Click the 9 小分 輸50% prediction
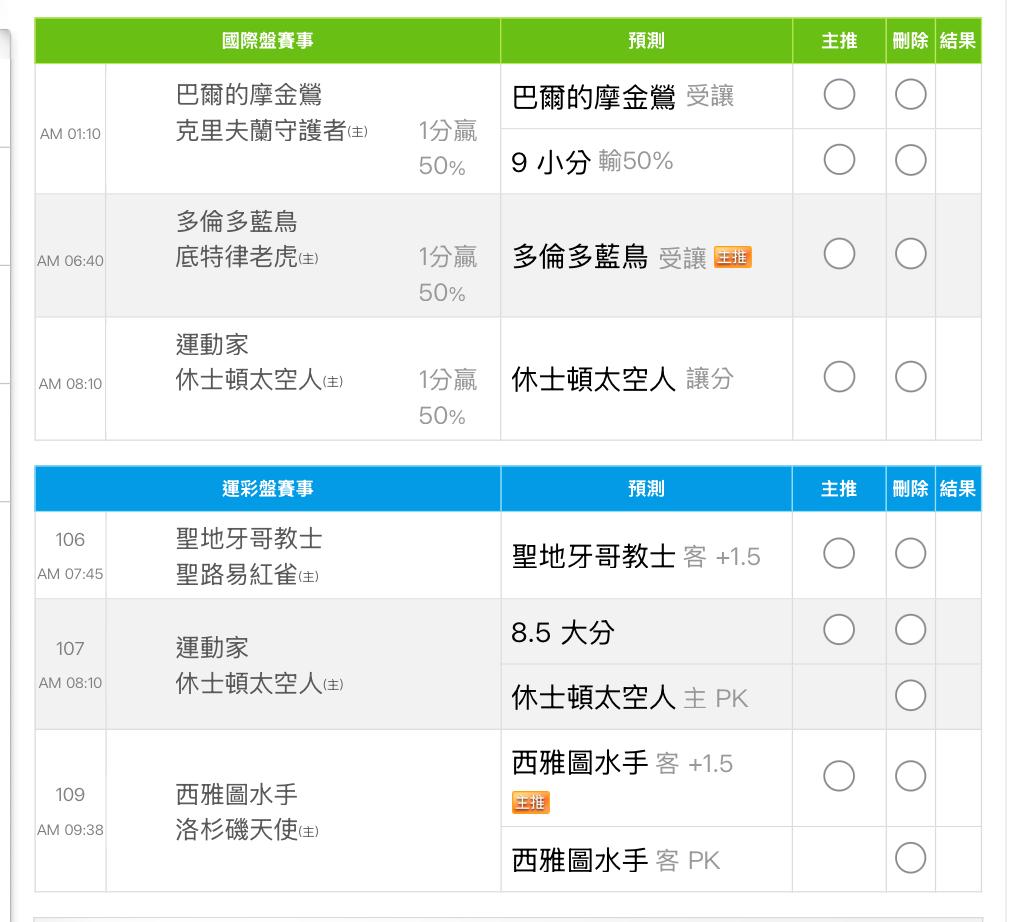The width and height of the screenshot is (1019, 922). tap(592, 161)
